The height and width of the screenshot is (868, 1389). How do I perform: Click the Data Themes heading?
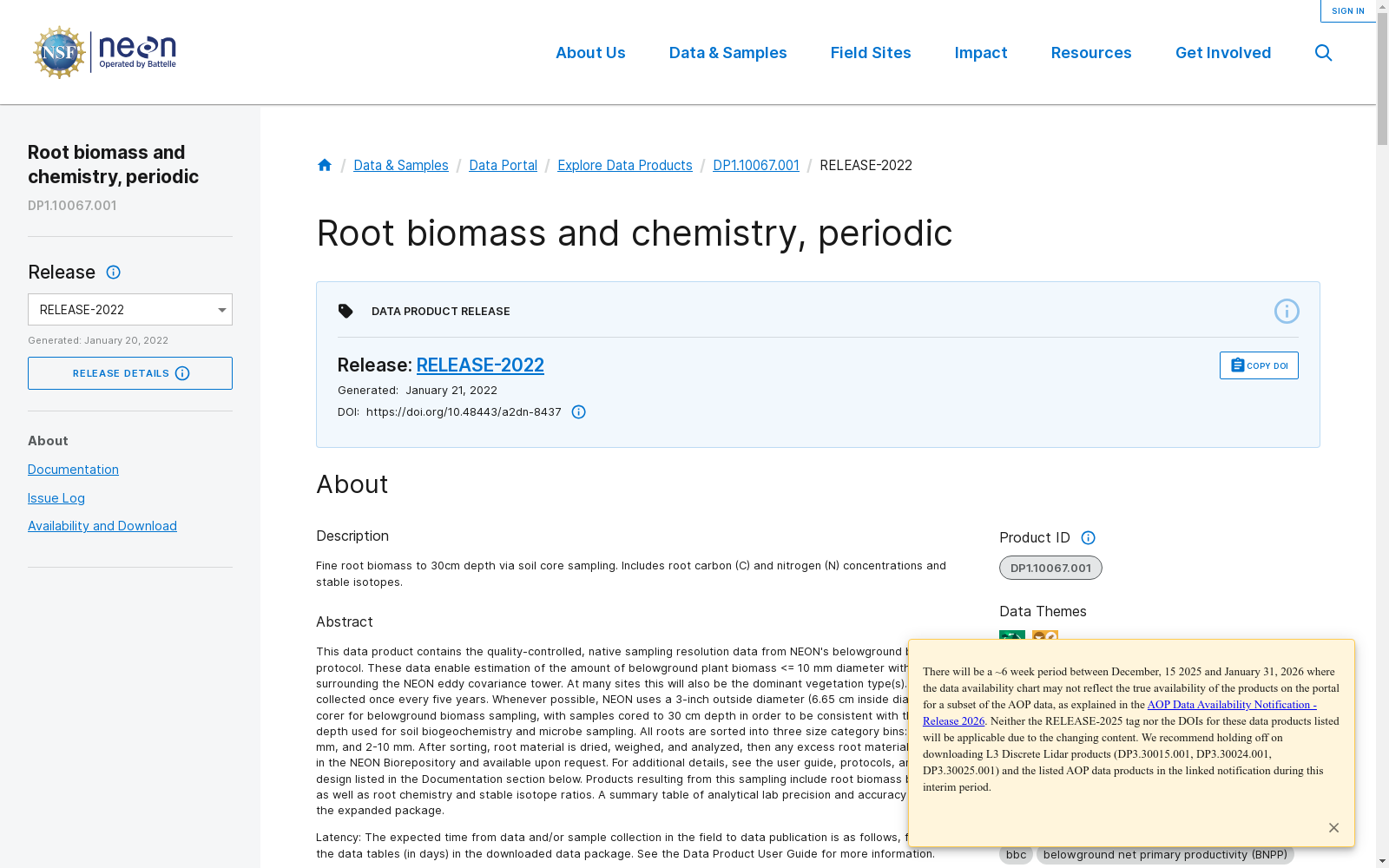point(1043,612)
